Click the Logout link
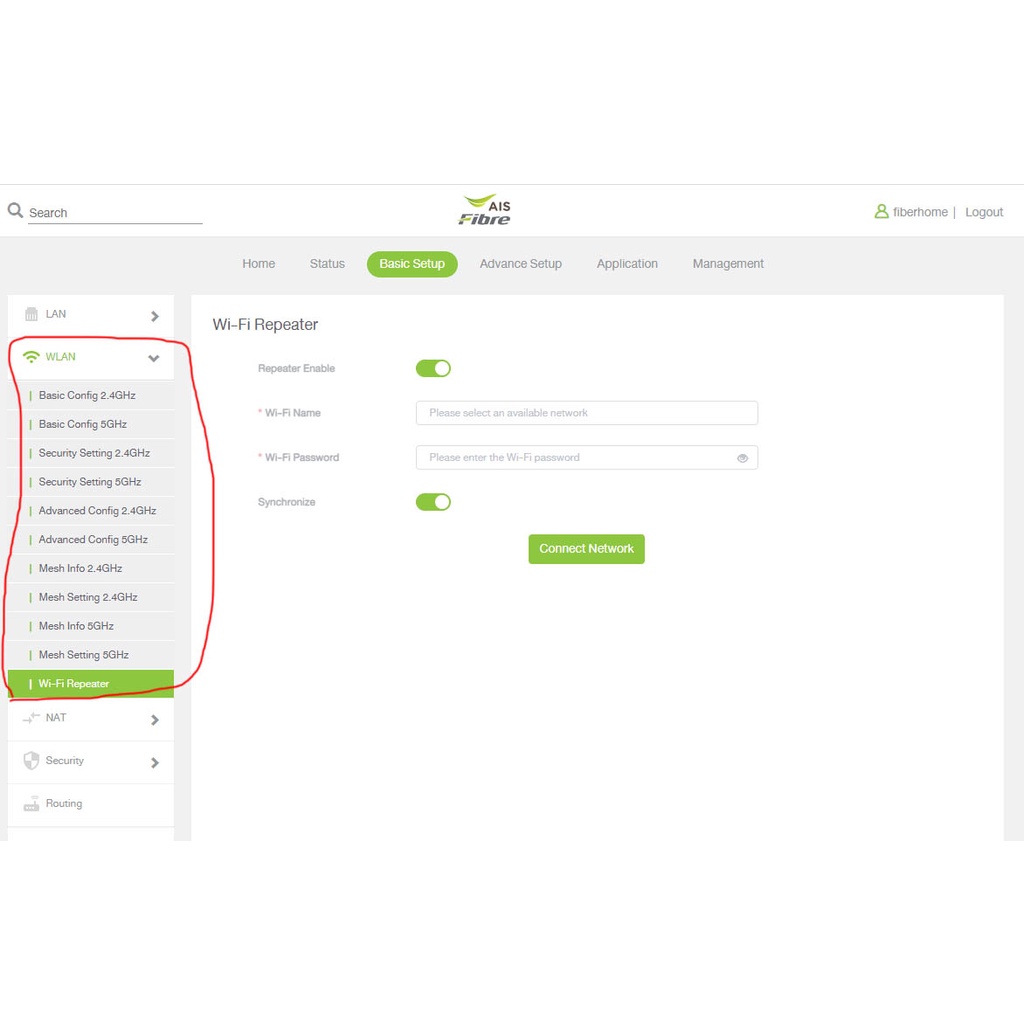Image resolution: width=1024 pixels, height=1024 pixels. tap(983, 212)
